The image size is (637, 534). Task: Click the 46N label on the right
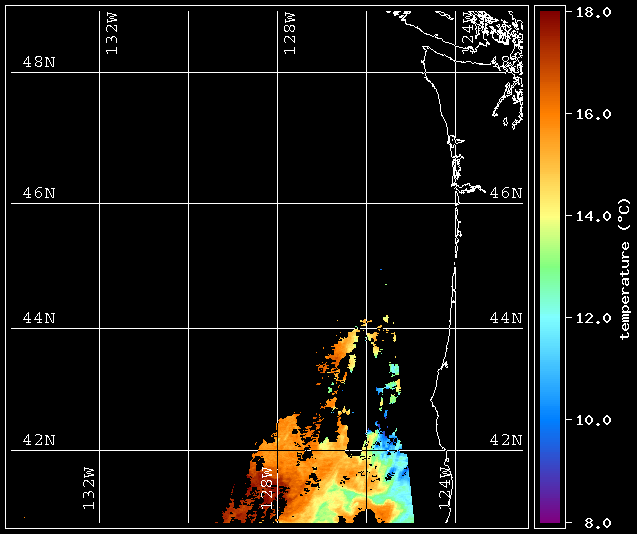(506, 193)
